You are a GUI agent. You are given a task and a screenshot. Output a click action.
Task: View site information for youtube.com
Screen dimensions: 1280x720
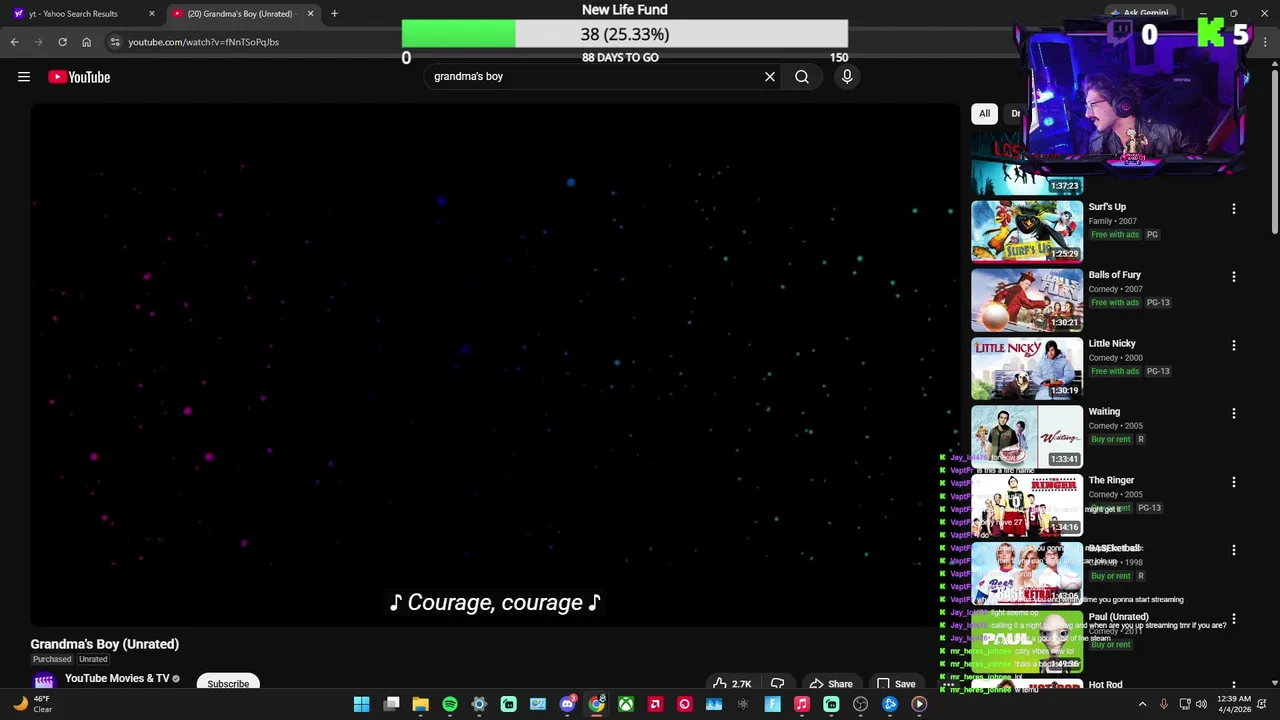coord(115,42)
